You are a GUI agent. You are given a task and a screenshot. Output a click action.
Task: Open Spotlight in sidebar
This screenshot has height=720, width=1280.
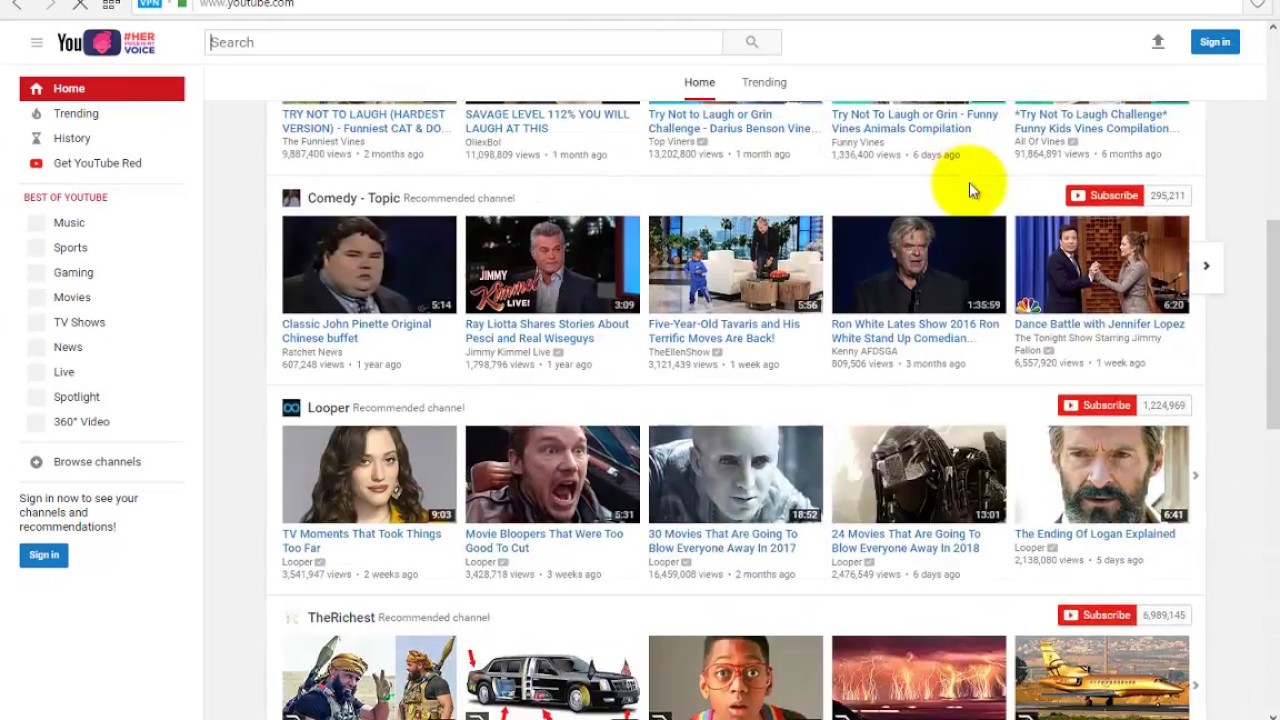(x=76, y=397)
